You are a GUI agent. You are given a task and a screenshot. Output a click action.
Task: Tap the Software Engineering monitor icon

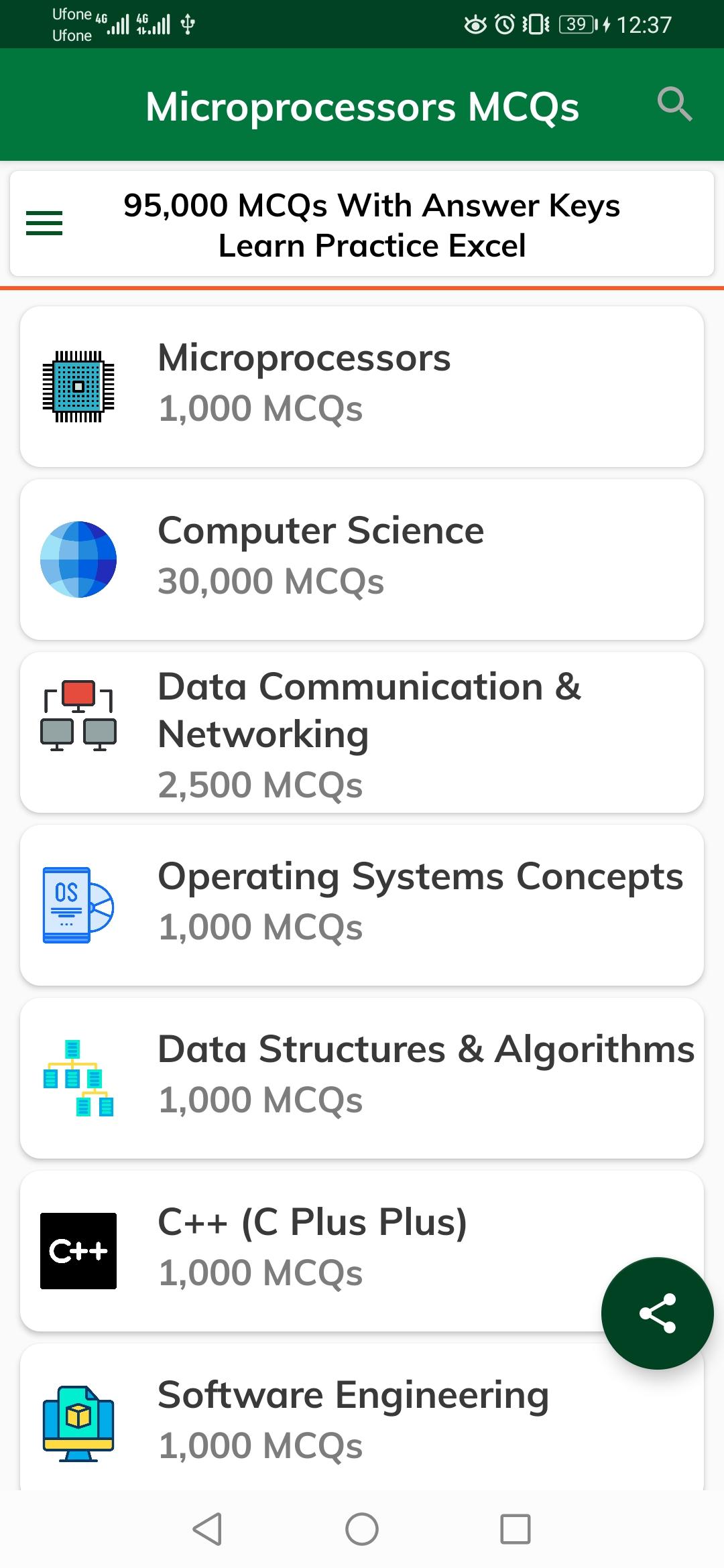pos(78,1424)
